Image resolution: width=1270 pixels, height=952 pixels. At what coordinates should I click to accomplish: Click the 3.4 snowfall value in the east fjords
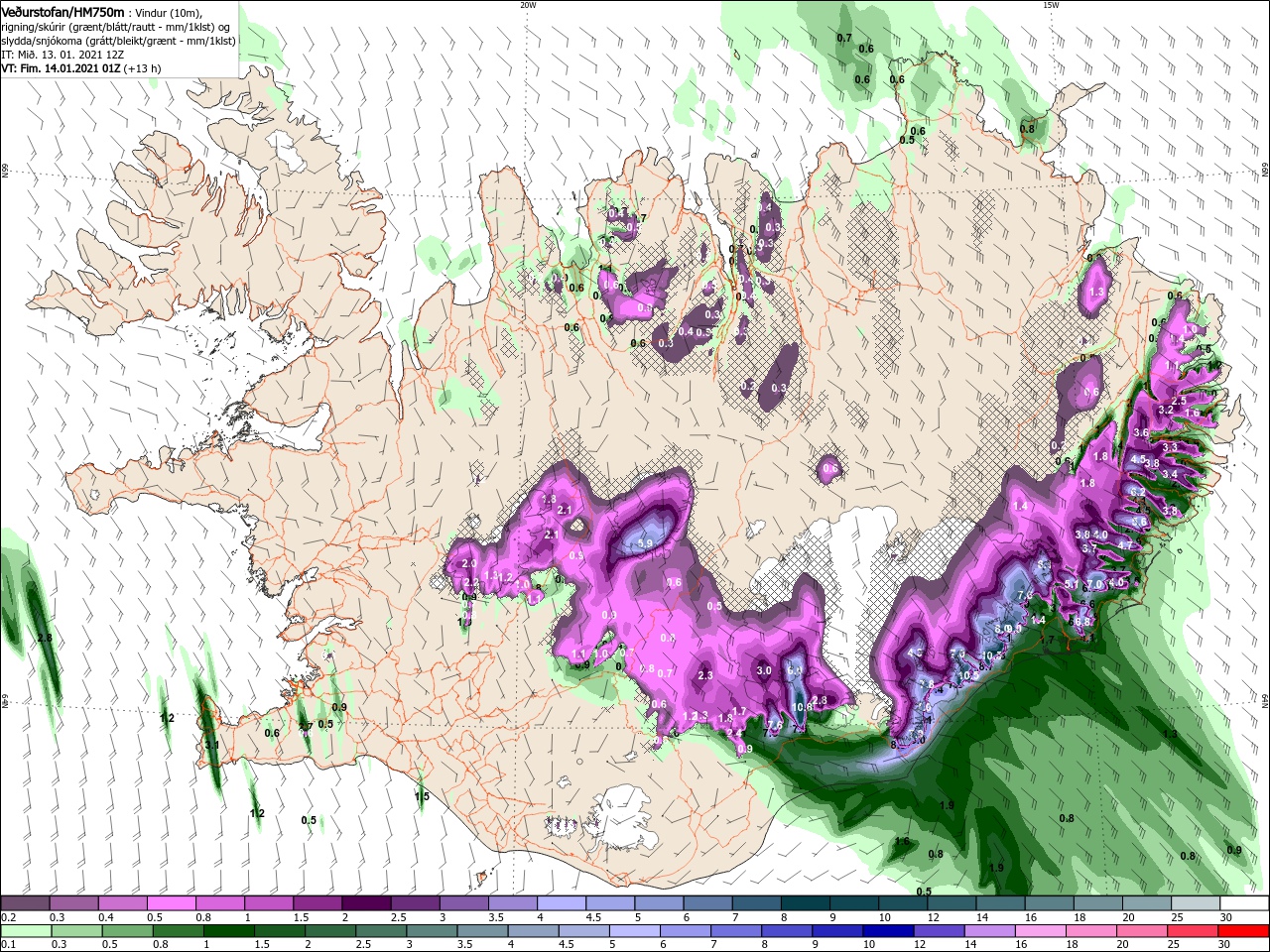[1169, 474]
